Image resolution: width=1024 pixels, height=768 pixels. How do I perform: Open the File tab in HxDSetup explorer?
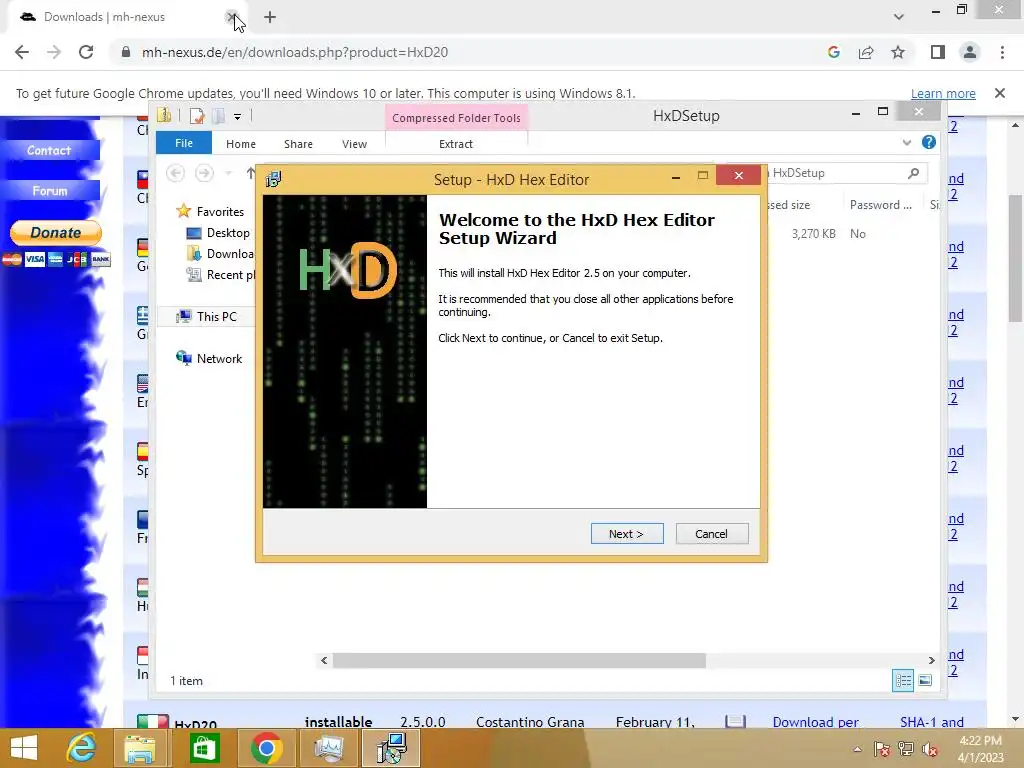[184, 143]
